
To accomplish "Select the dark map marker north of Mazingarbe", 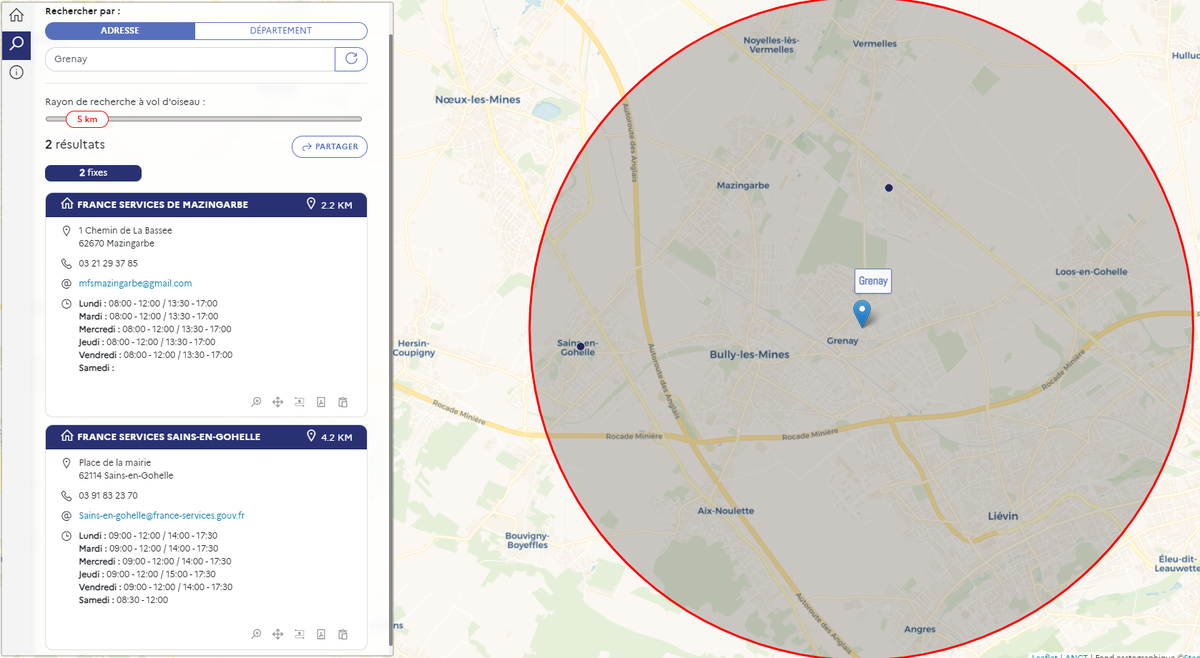I will coord(888,188).
